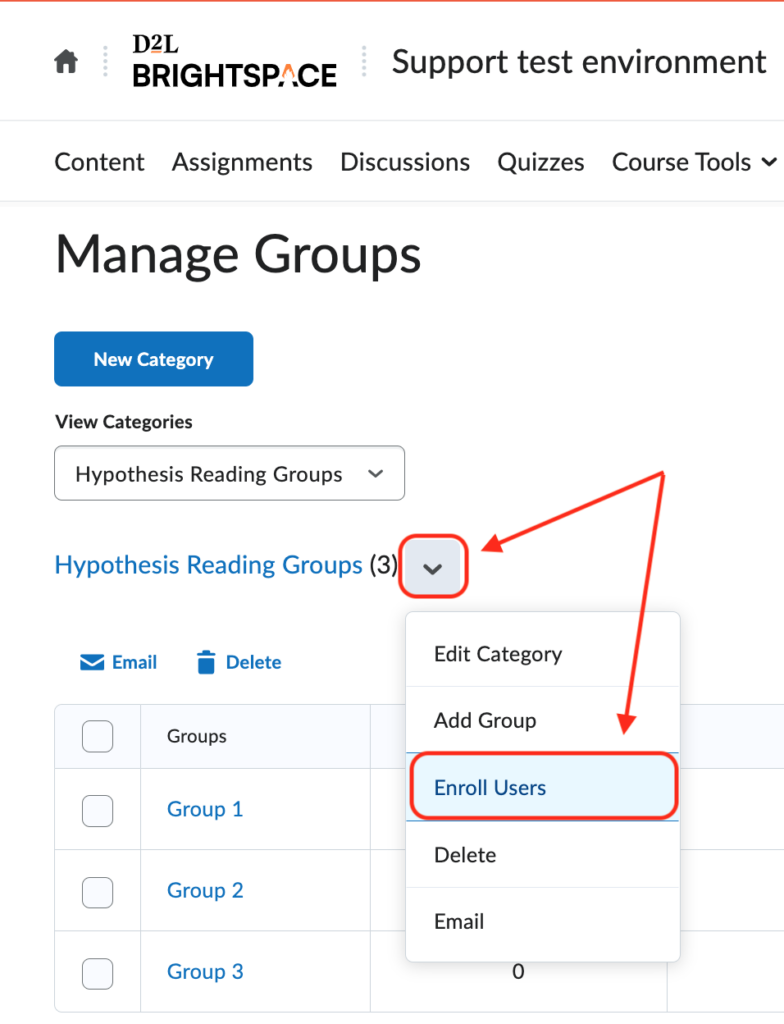Switch to the Content tab
The image size is (784, 1024).
pos(99,161)
